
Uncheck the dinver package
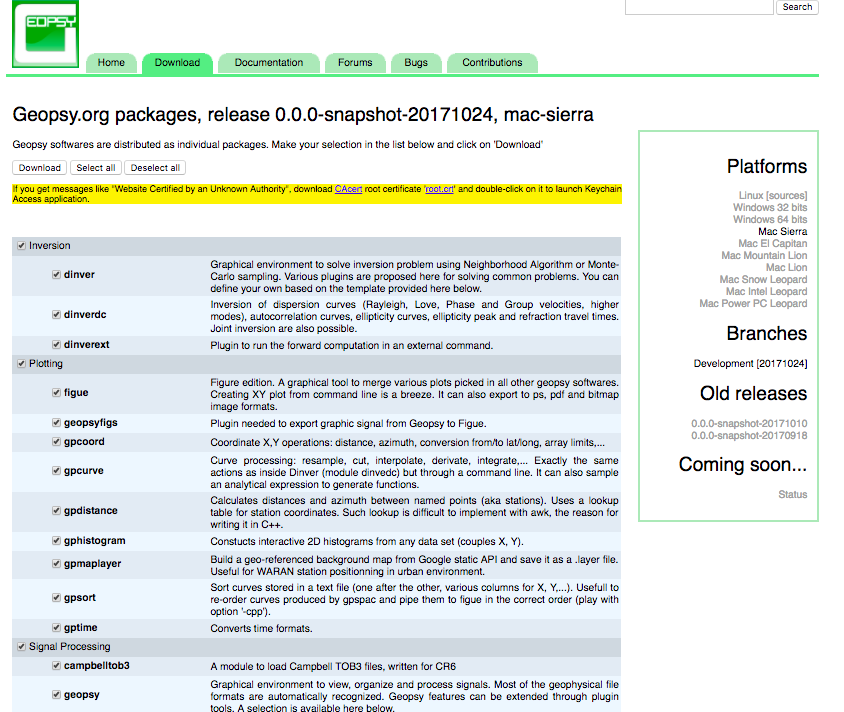(57, 275)
